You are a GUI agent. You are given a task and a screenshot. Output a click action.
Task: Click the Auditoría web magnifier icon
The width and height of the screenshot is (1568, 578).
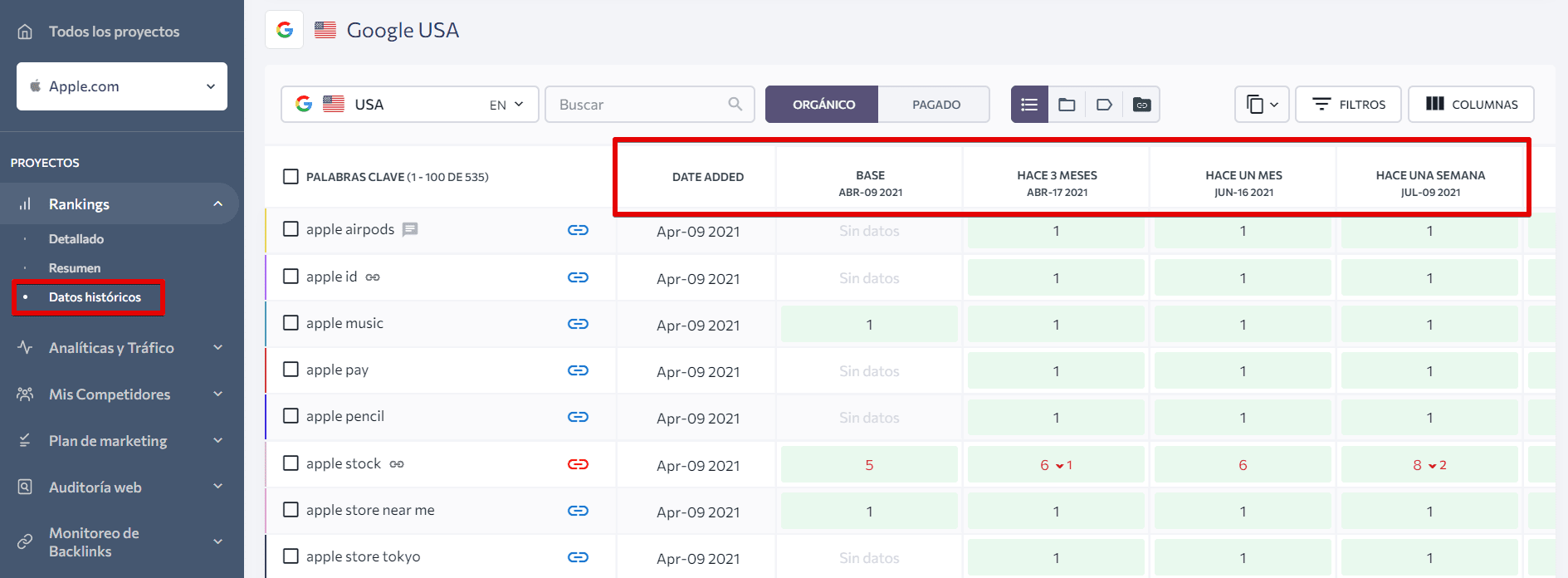(25, 487)
